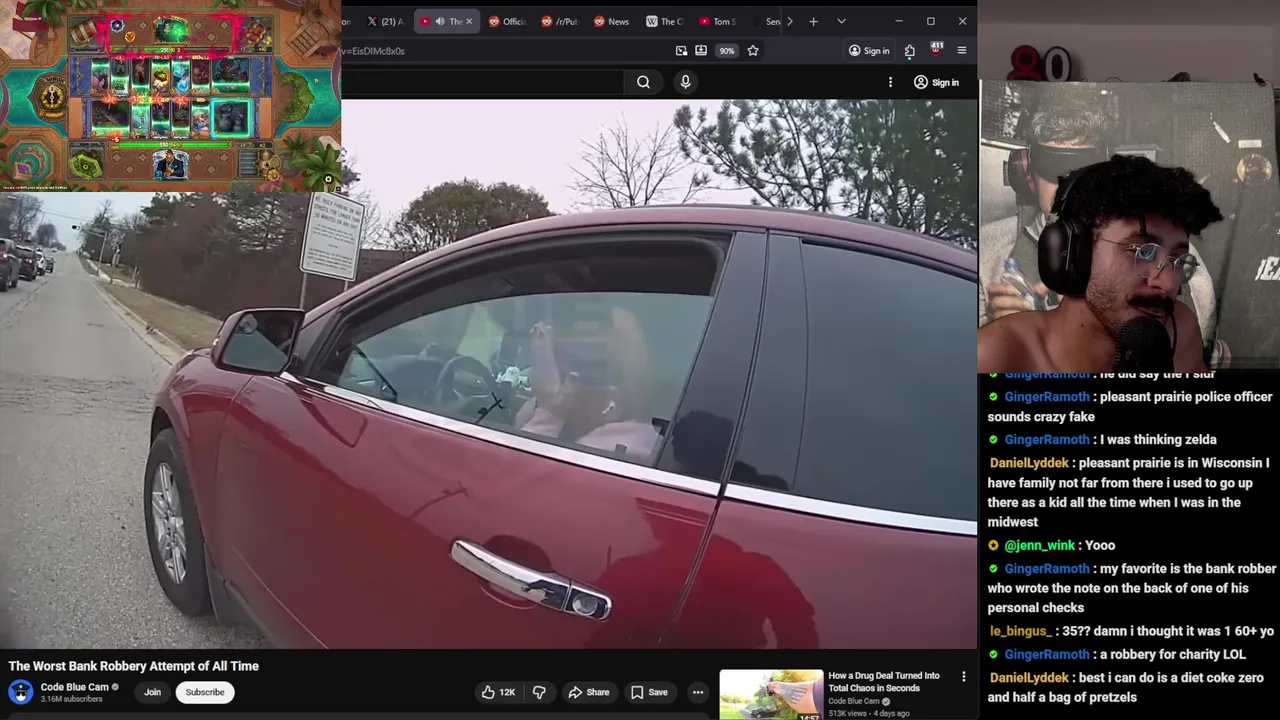Dislike the video with thumbs down
Image resolution: width=1280 pixels, height=720 pixels.
click(539, 692)
